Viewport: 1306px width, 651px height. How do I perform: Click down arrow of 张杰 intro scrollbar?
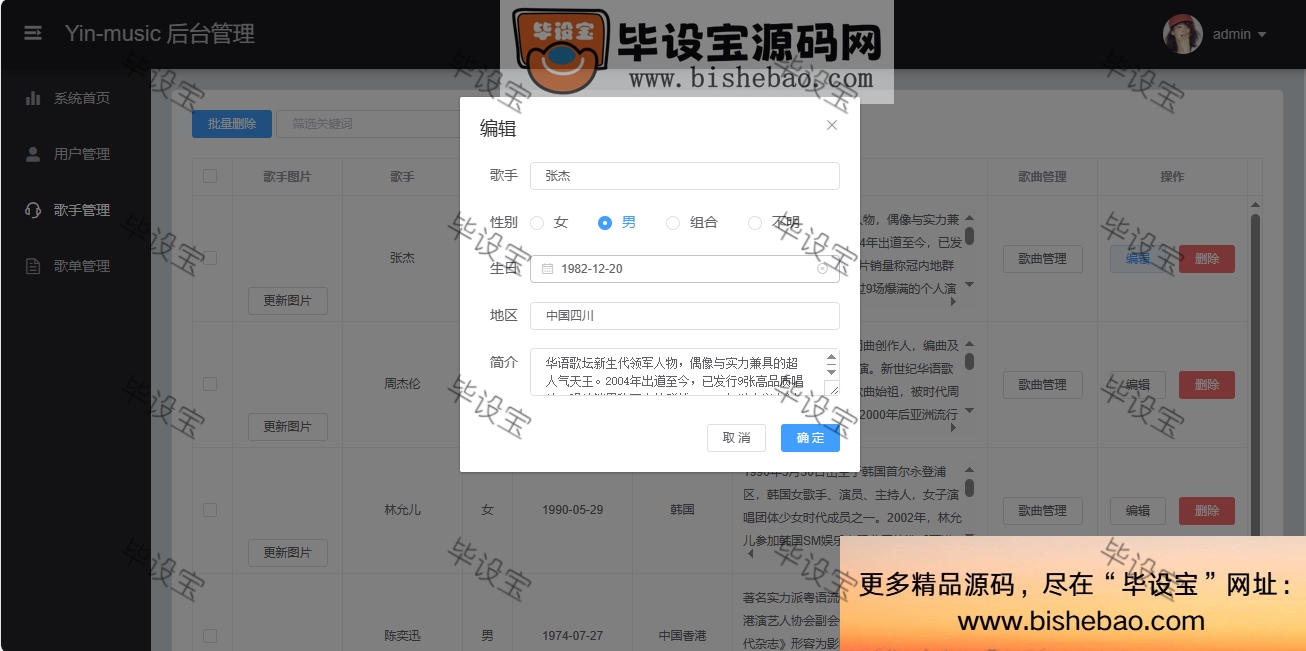click(x=969, y=286)
